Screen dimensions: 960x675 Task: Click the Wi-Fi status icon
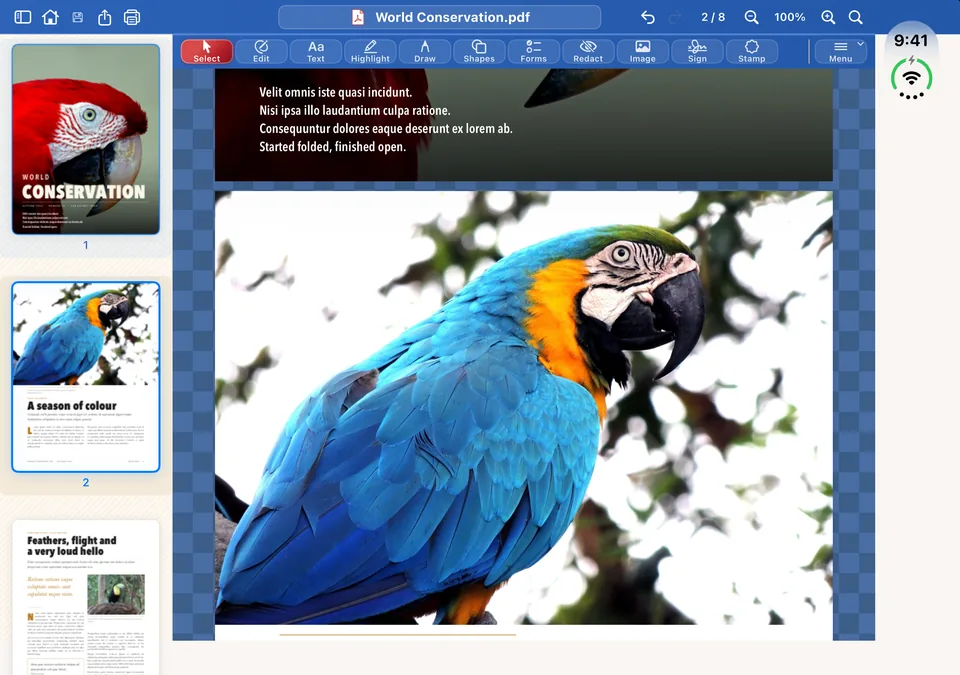[x=912, y=78]
